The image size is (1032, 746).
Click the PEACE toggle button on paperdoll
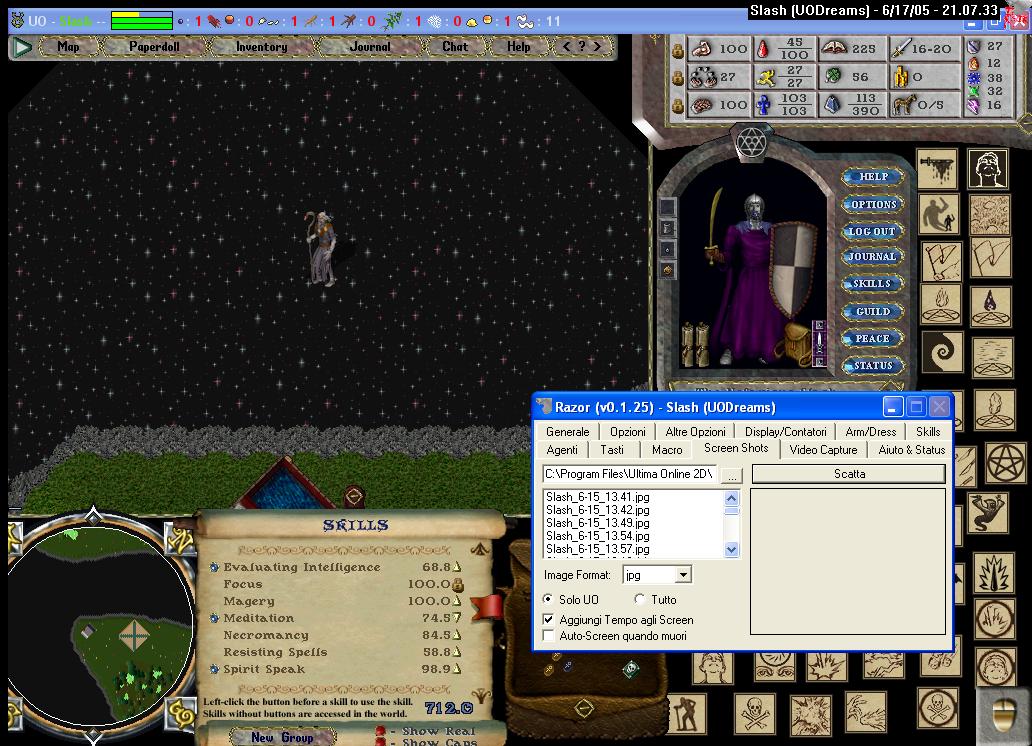(871, 338)
